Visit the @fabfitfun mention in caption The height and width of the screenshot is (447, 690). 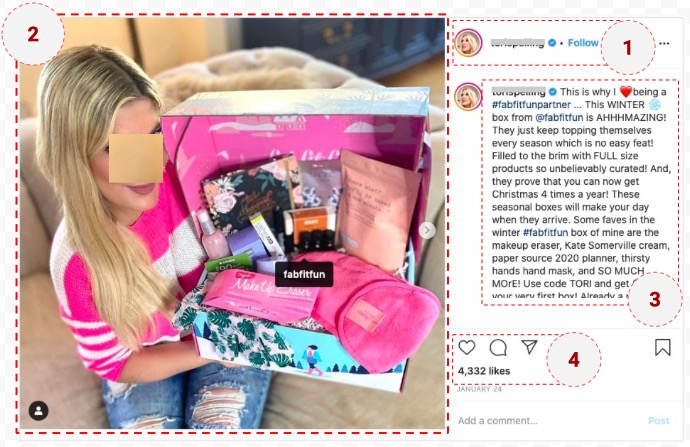(559, 117)
